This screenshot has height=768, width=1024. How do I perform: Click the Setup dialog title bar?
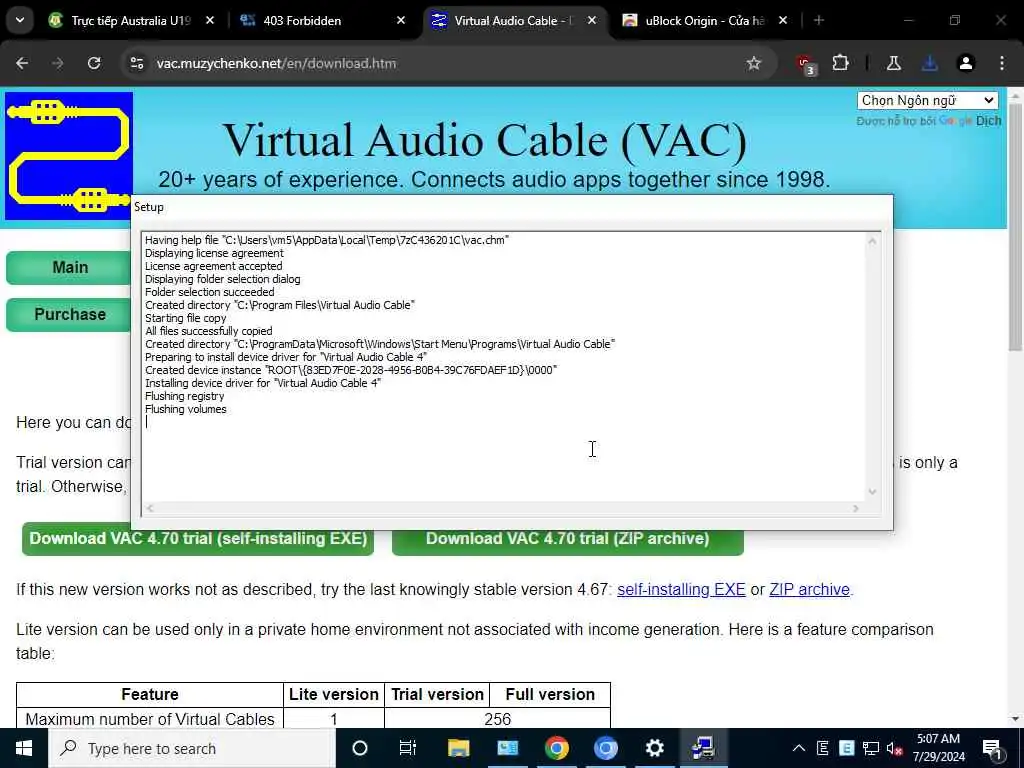(x=512, y=207)
